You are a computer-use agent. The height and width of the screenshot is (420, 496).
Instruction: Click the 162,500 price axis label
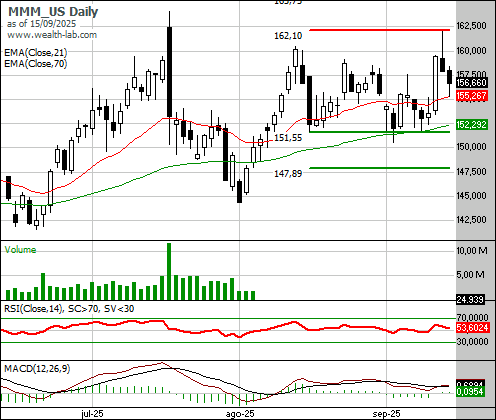click(471, 25)
